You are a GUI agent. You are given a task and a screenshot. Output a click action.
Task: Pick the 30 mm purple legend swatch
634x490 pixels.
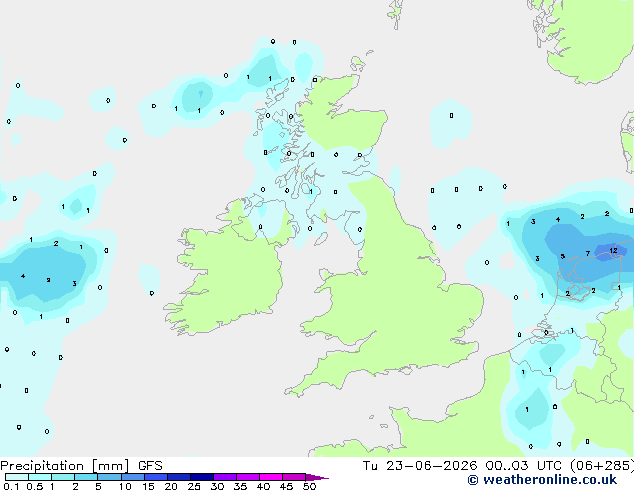(224, 477)
